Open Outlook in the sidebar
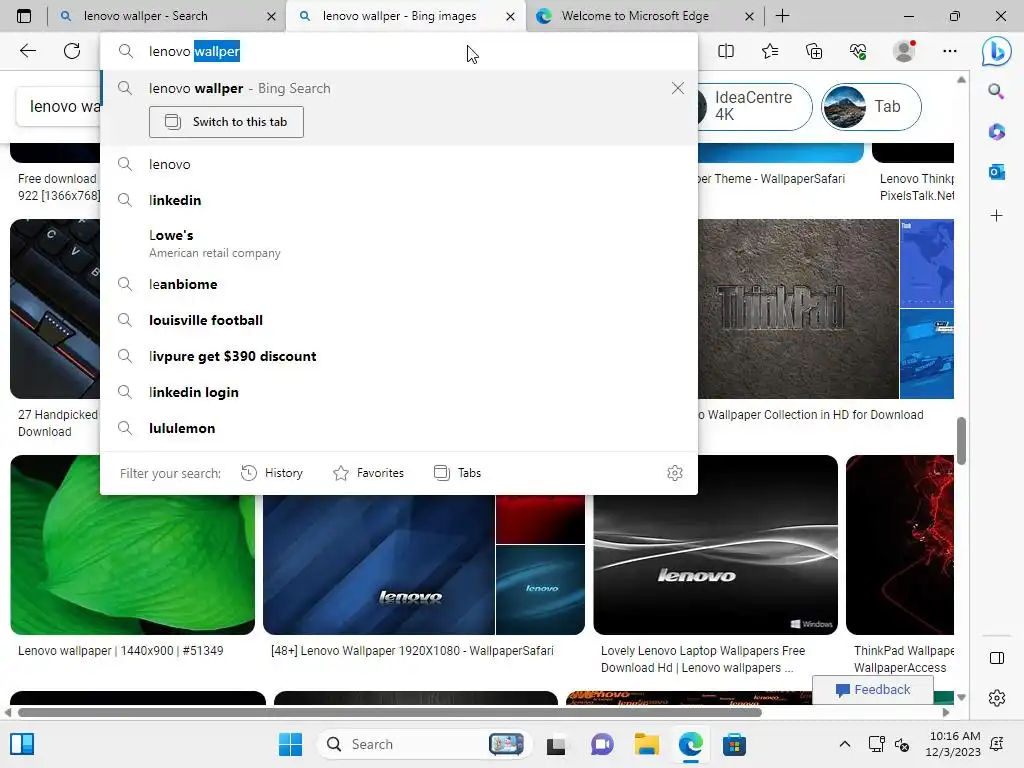Image resolution: width=1024 pixels, height=768 pixels. pyautogui.click(x=997, y=172)
